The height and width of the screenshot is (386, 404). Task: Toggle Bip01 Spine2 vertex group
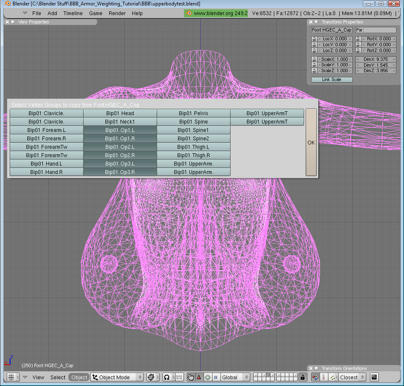pos(193,138)
